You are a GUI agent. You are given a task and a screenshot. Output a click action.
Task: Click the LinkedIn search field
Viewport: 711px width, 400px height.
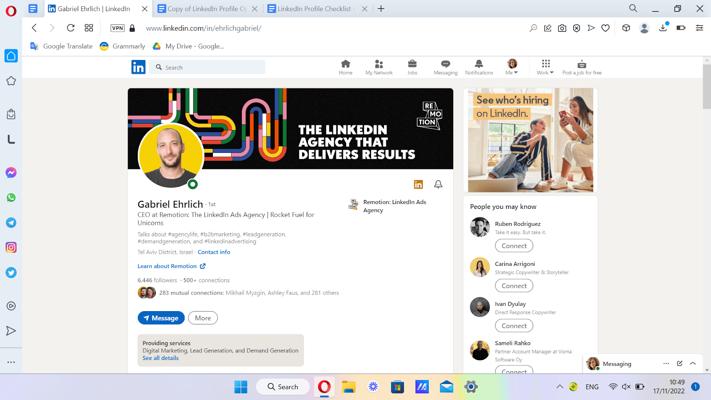pyautogui.click(x=212, y=67)
